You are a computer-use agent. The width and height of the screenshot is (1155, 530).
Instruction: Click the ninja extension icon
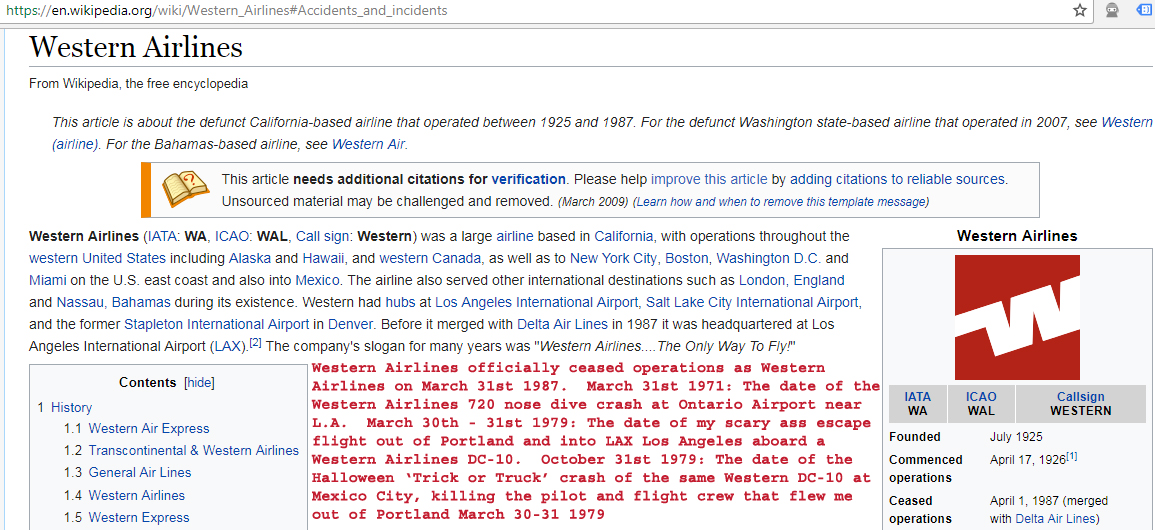1111,11
